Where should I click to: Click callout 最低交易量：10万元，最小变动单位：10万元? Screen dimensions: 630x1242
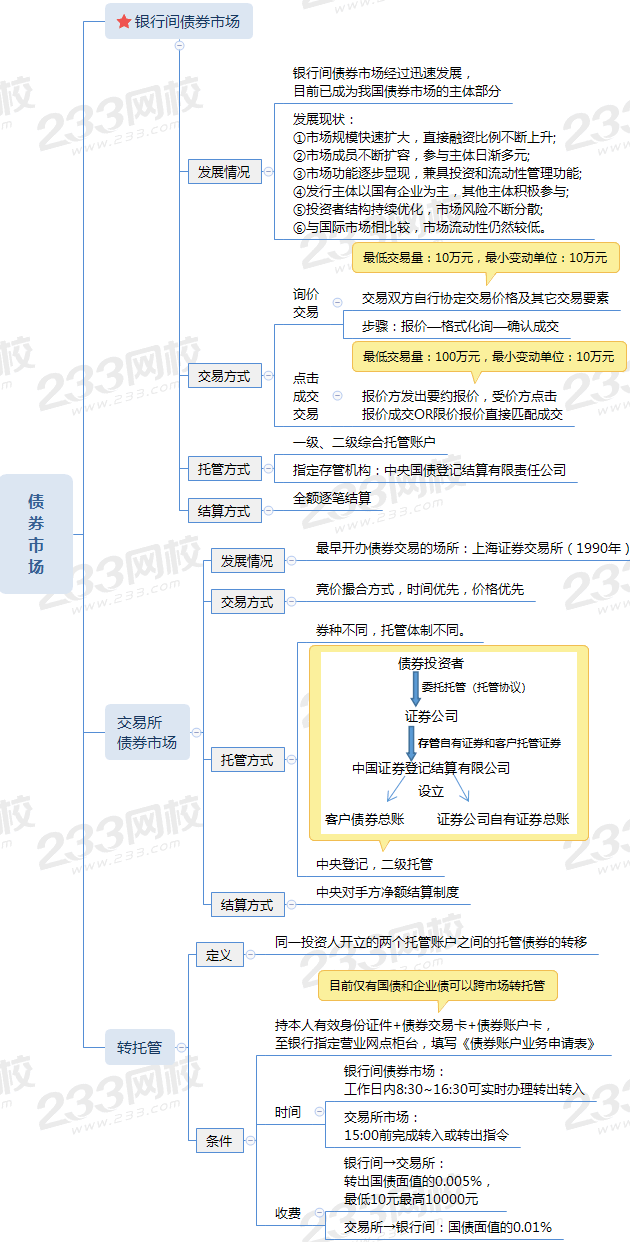click(x=485, y=257)
